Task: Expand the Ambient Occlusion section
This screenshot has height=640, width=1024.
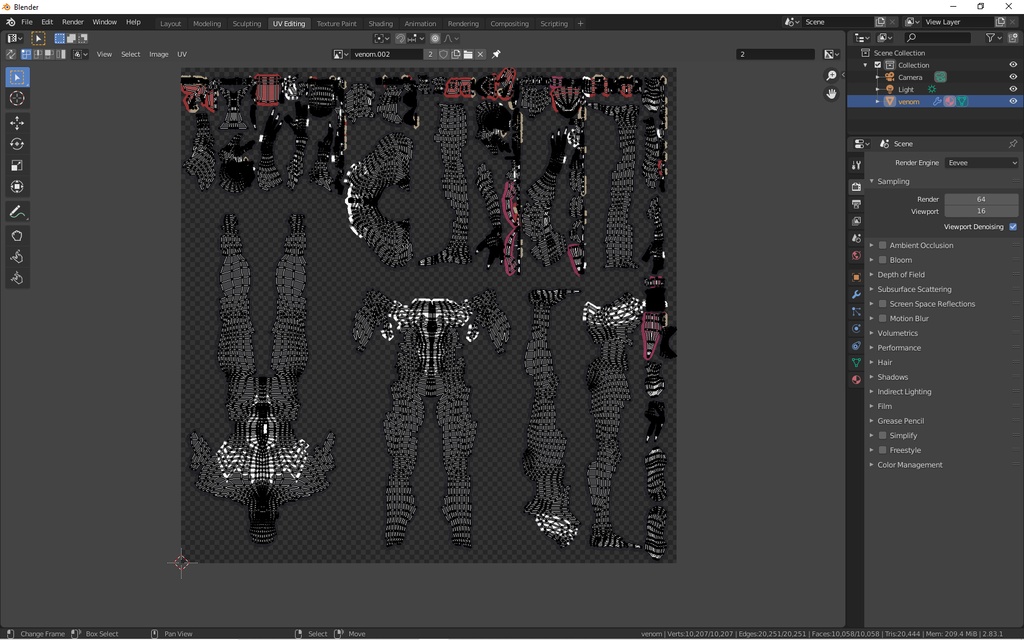Action: click(871, 245)
